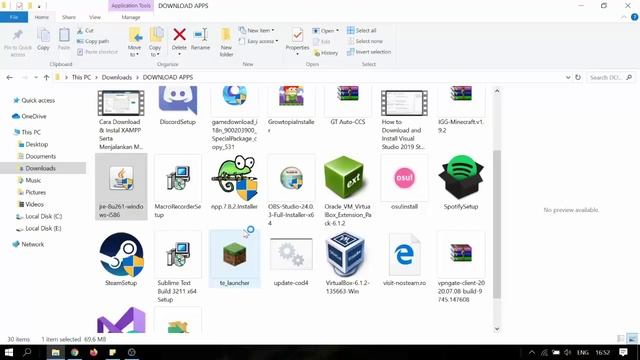Select the SpotifySetup installer icon
The image size is (640, 360).
coord(461,178)
